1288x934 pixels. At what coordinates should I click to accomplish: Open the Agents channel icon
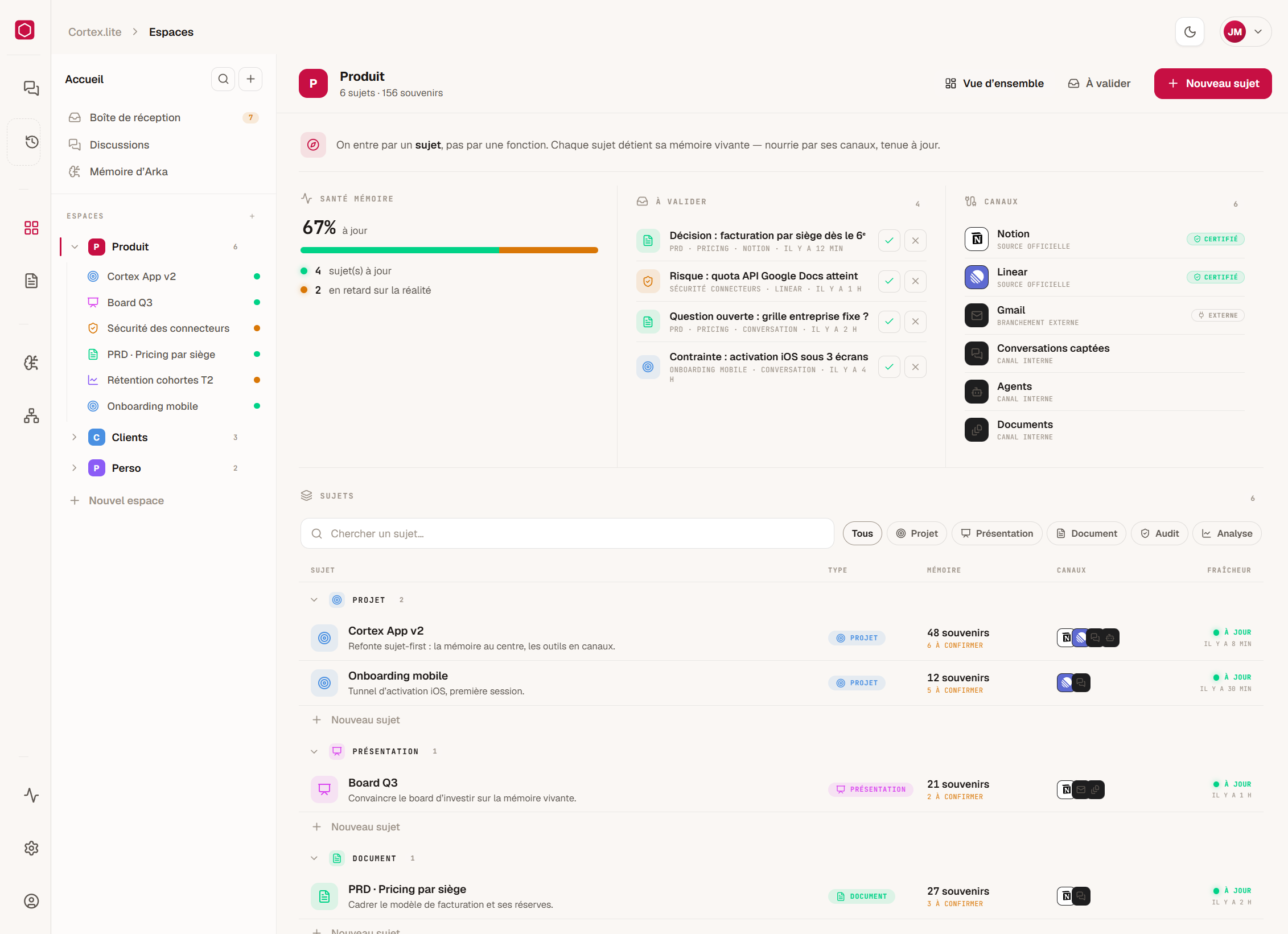(x=977, y=392)
